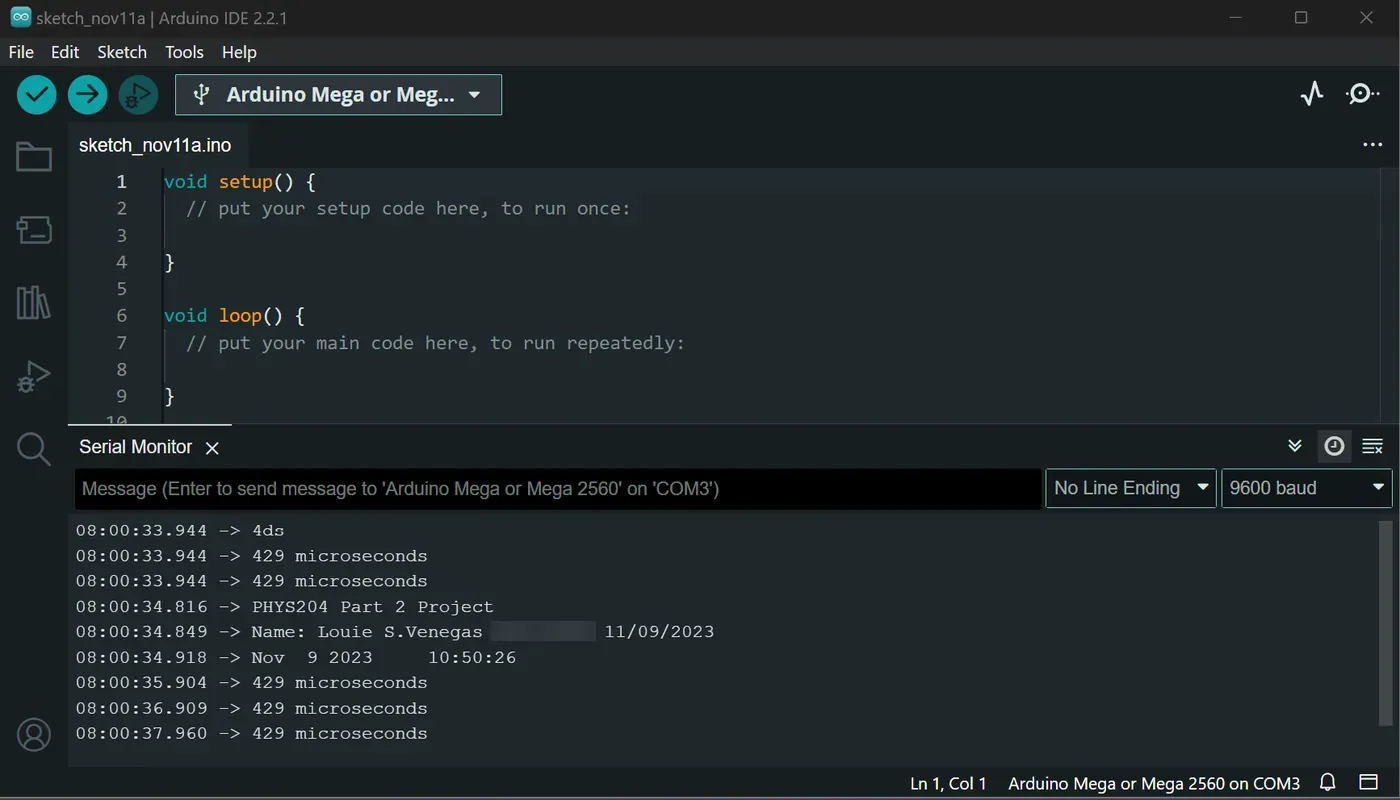This screenshot has height=800, width=1400.
Task: Open the No Line Ending dropdown
Action: (x=1131, y=488)
